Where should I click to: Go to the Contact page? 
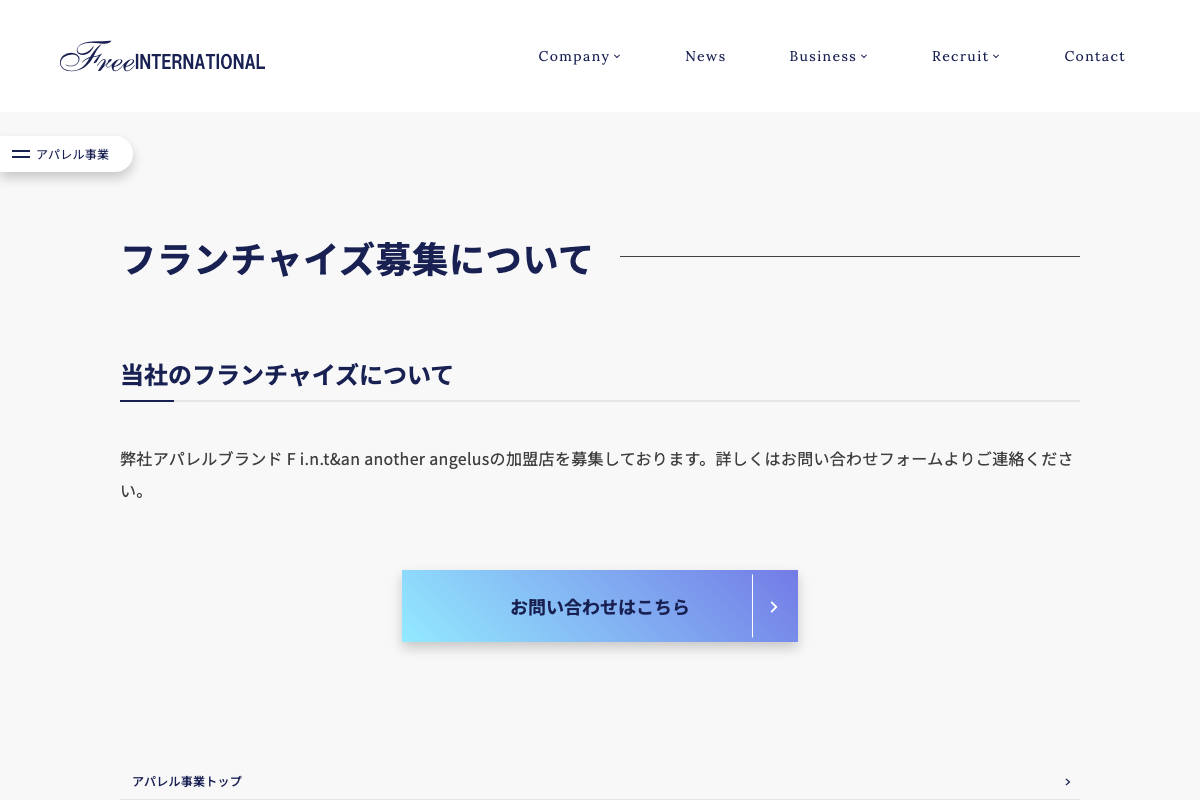pos(1095,56)
